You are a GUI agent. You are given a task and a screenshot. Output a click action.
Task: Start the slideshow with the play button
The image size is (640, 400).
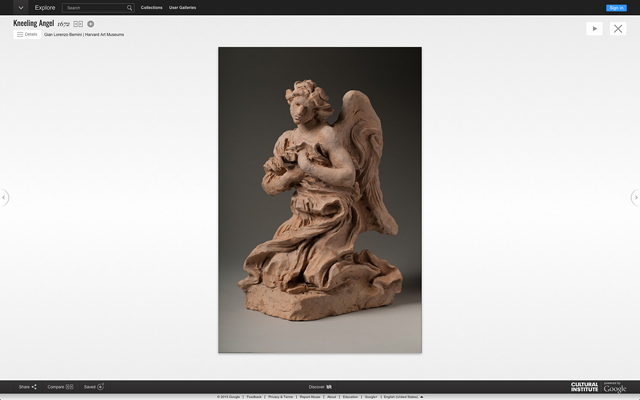[x=594, y=29]
